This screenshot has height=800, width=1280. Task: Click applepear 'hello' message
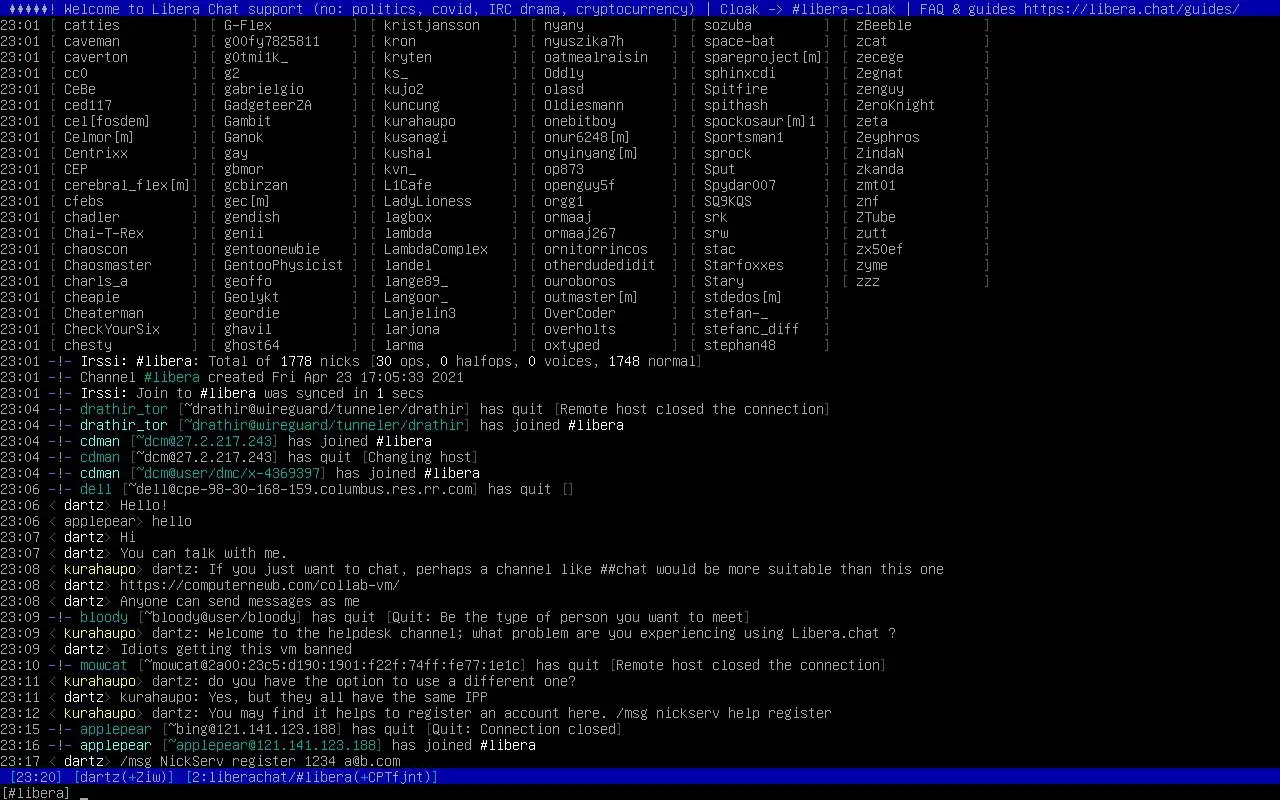tap(96, 521)
